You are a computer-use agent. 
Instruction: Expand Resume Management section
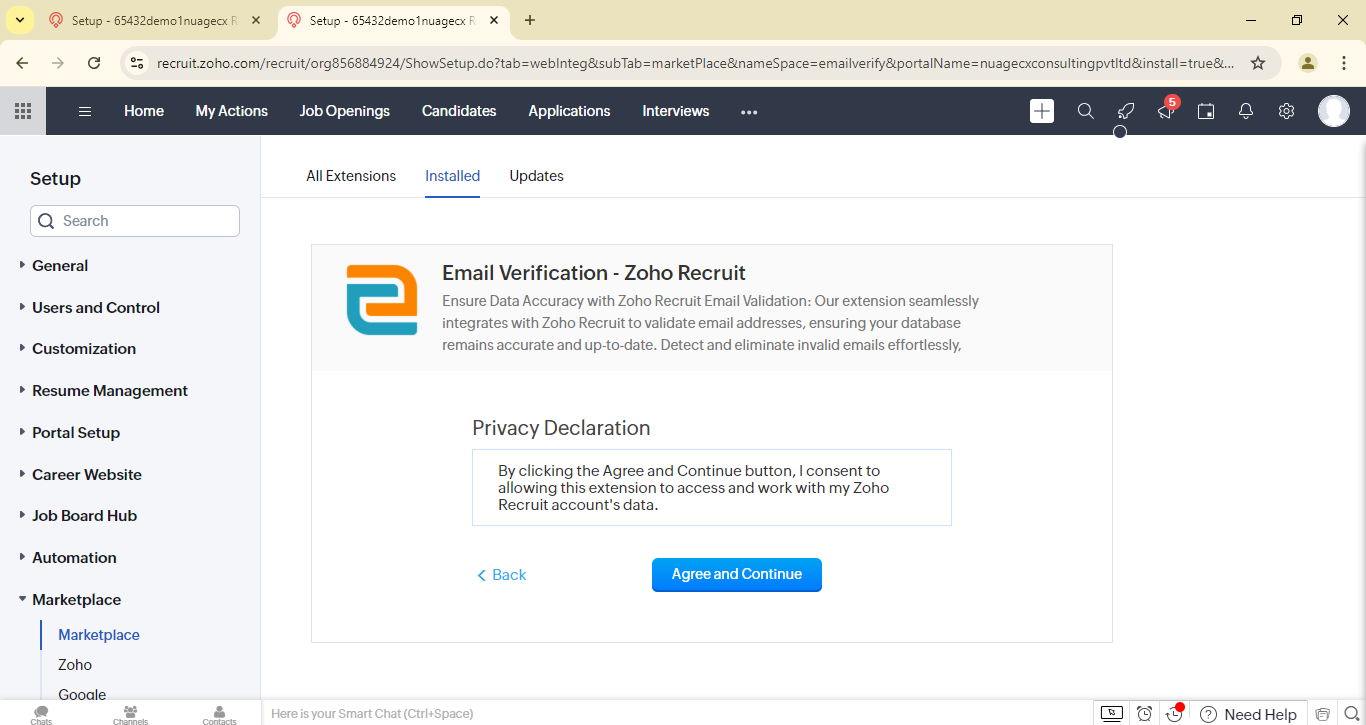pos(110,391)
